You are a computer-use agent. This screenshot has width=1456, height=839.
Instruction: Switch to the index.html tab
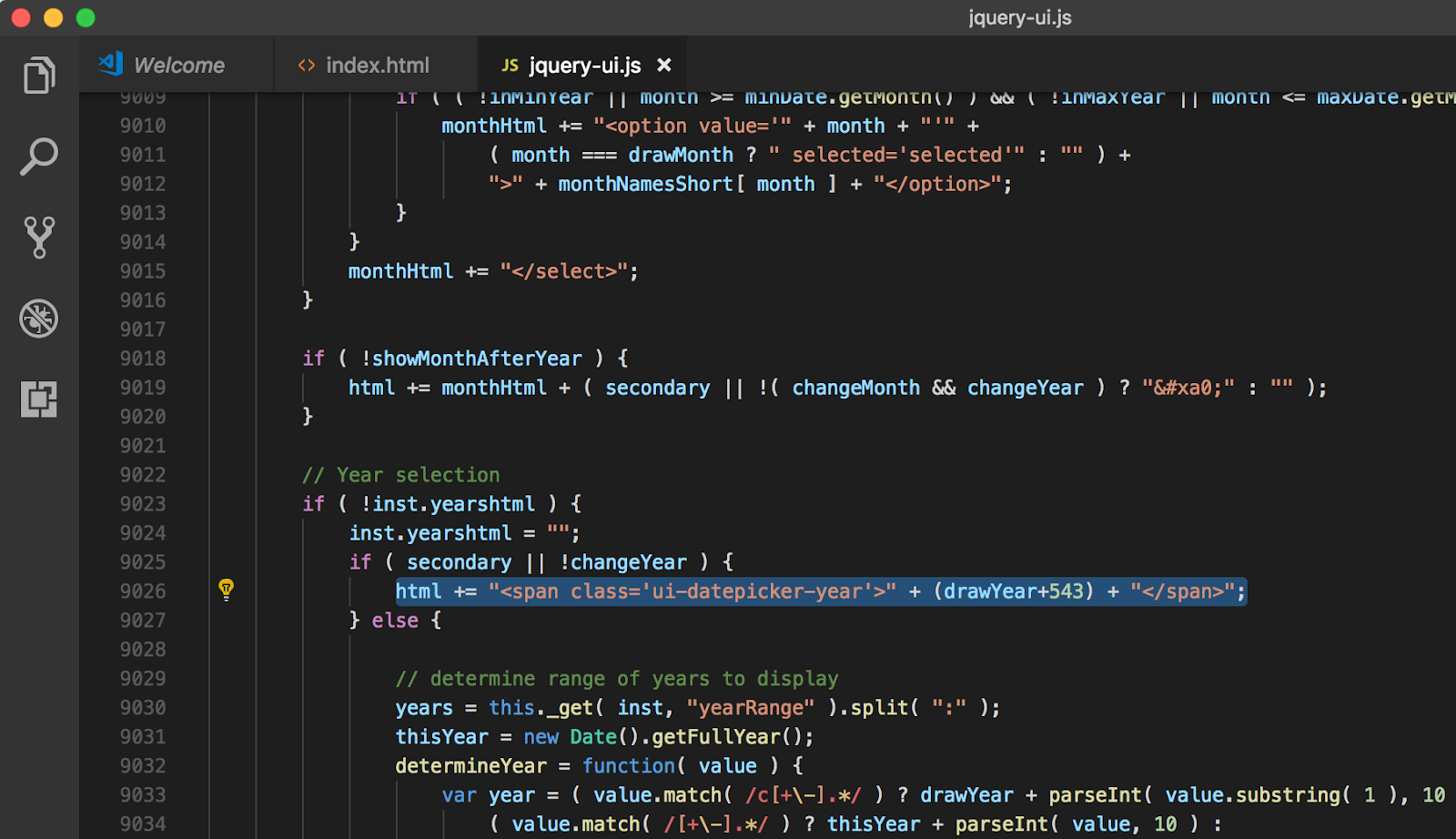tap(377, 65)
